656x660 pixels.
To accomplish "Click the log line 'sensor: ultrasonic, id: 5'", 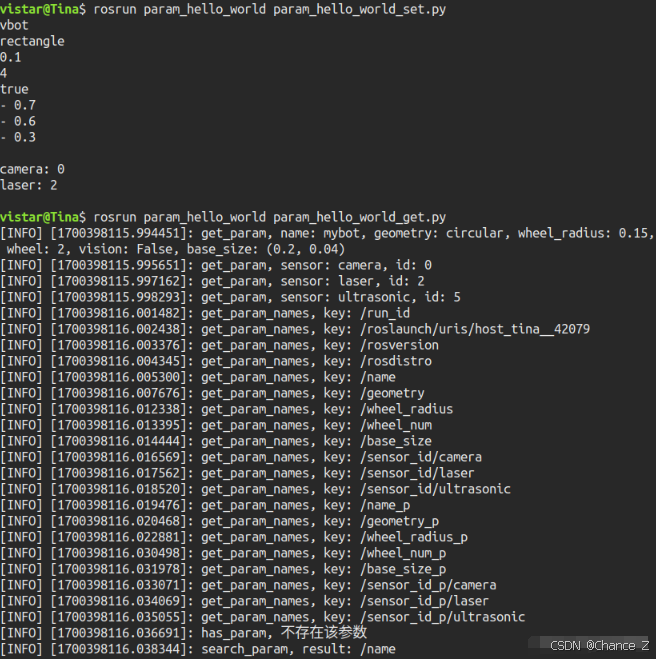I will pos(230,297).
